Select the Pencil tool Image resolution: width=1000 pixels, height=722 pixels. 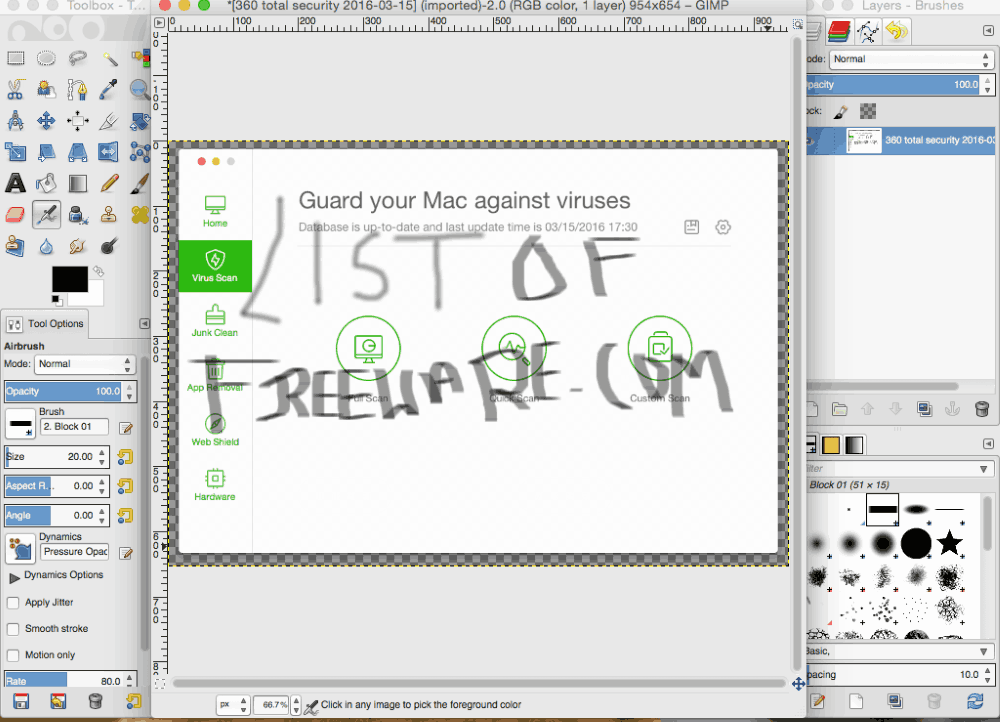[x=110, y=183]
